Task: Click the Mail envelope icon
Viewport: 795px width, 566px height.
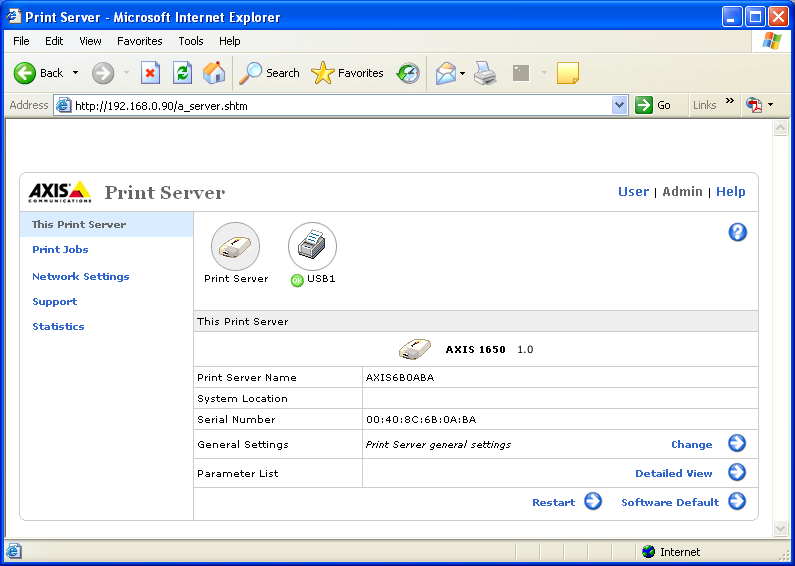Action: coord(446,73)
